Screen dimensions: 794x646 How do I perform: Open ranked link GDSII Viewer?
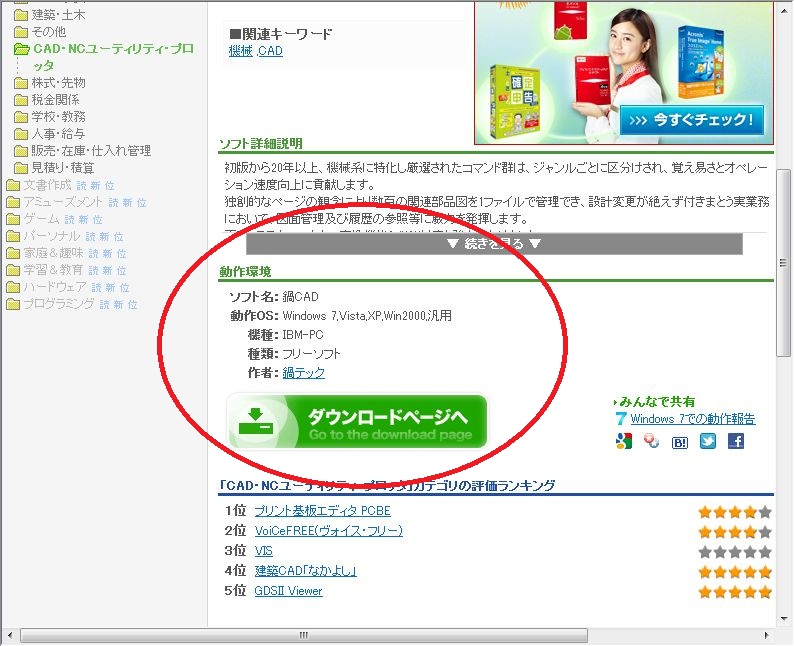[x=288, y=591]
